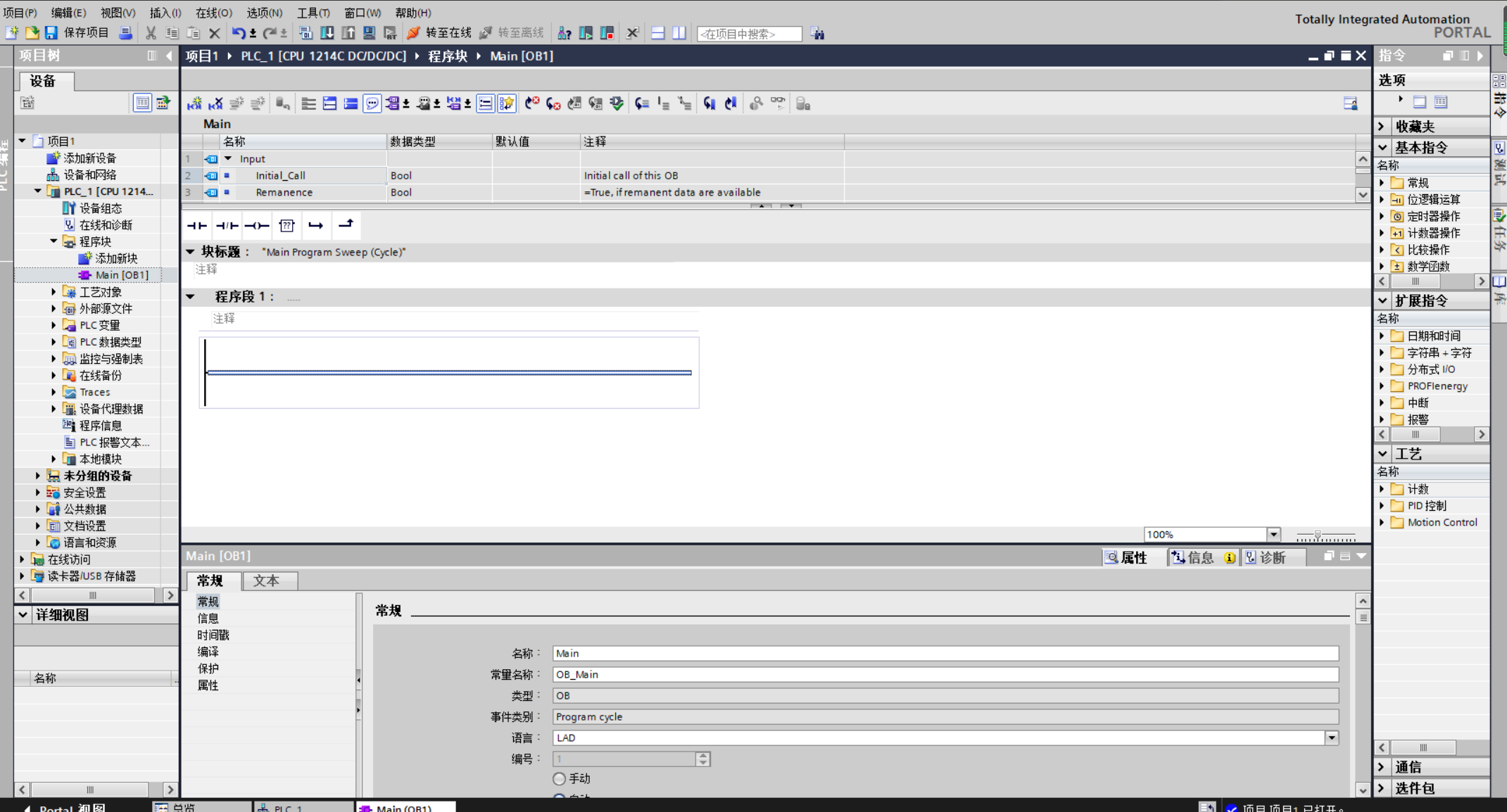
Task: Switch to the 文本 tab in properties
Action: click(x=267, y=581)
